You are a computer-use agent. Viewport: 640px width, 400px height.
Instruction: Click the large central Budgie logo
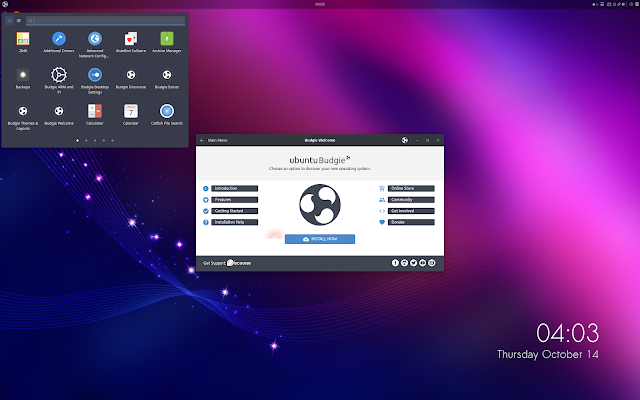pos(320,205)
